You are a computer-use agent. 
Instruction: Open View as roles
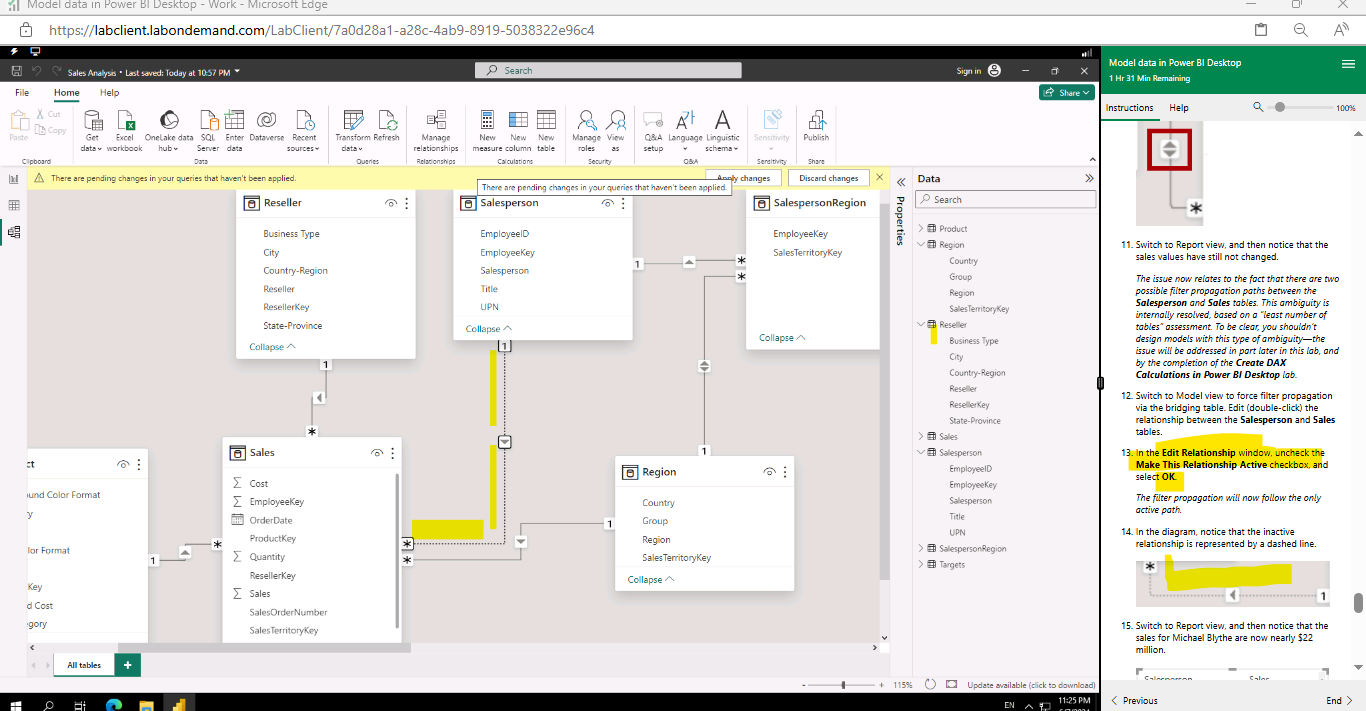pos(616,131)
